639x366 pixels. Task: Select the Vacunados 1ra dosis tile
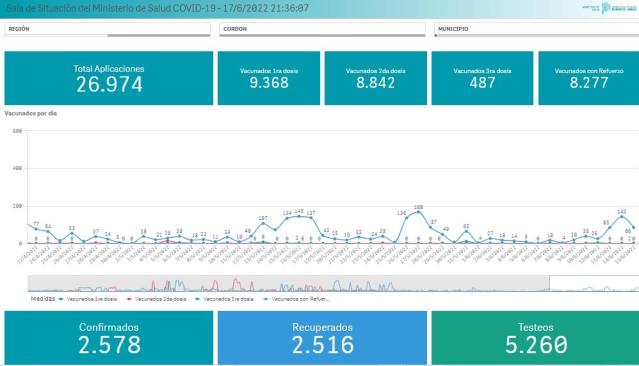point(269,78)
